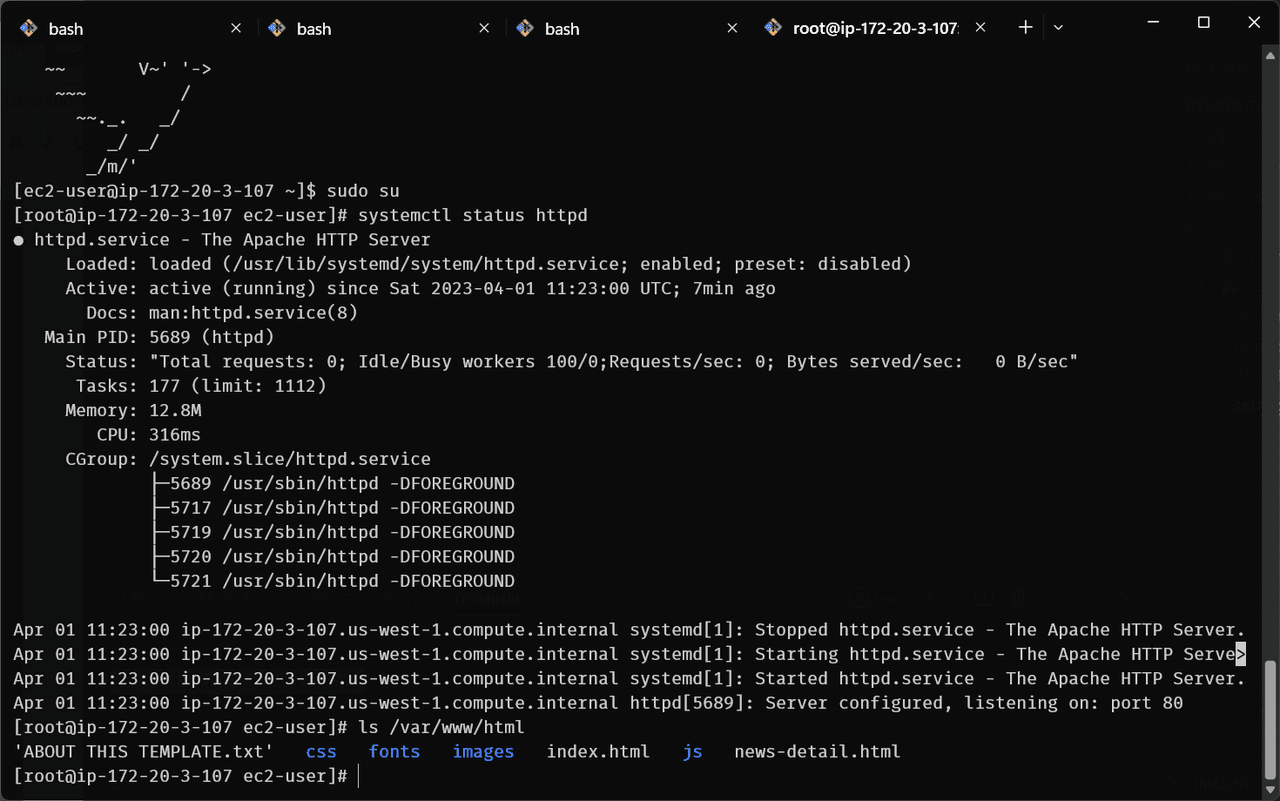Click process line 5719 /usr/sbin/httpd
Image resolution: width=1280 pixels, height=801 pixels.
[x=332, y=532]
